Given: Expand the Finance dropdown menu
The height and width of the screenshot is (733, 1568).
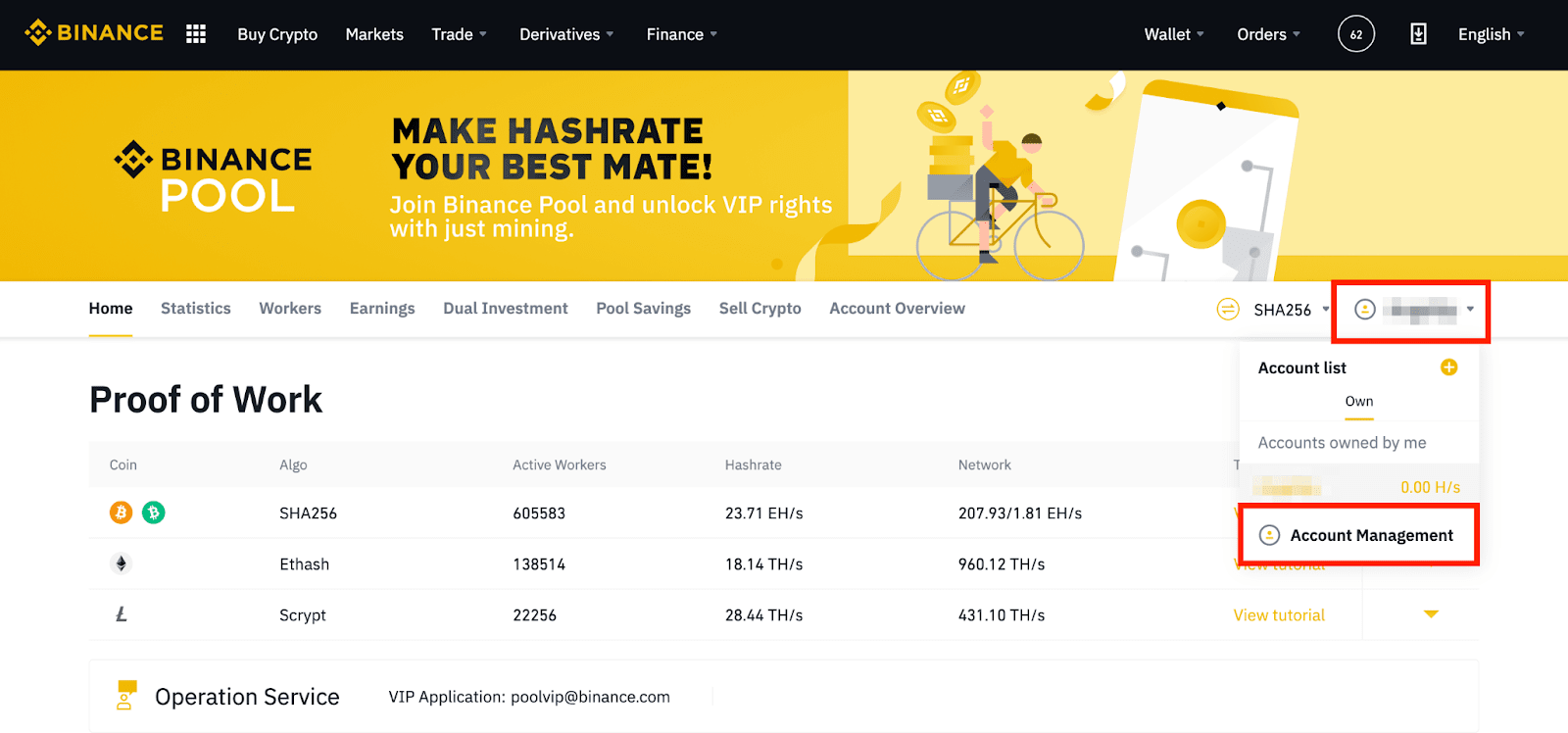Looking at the screenshot, I should 681,34.
